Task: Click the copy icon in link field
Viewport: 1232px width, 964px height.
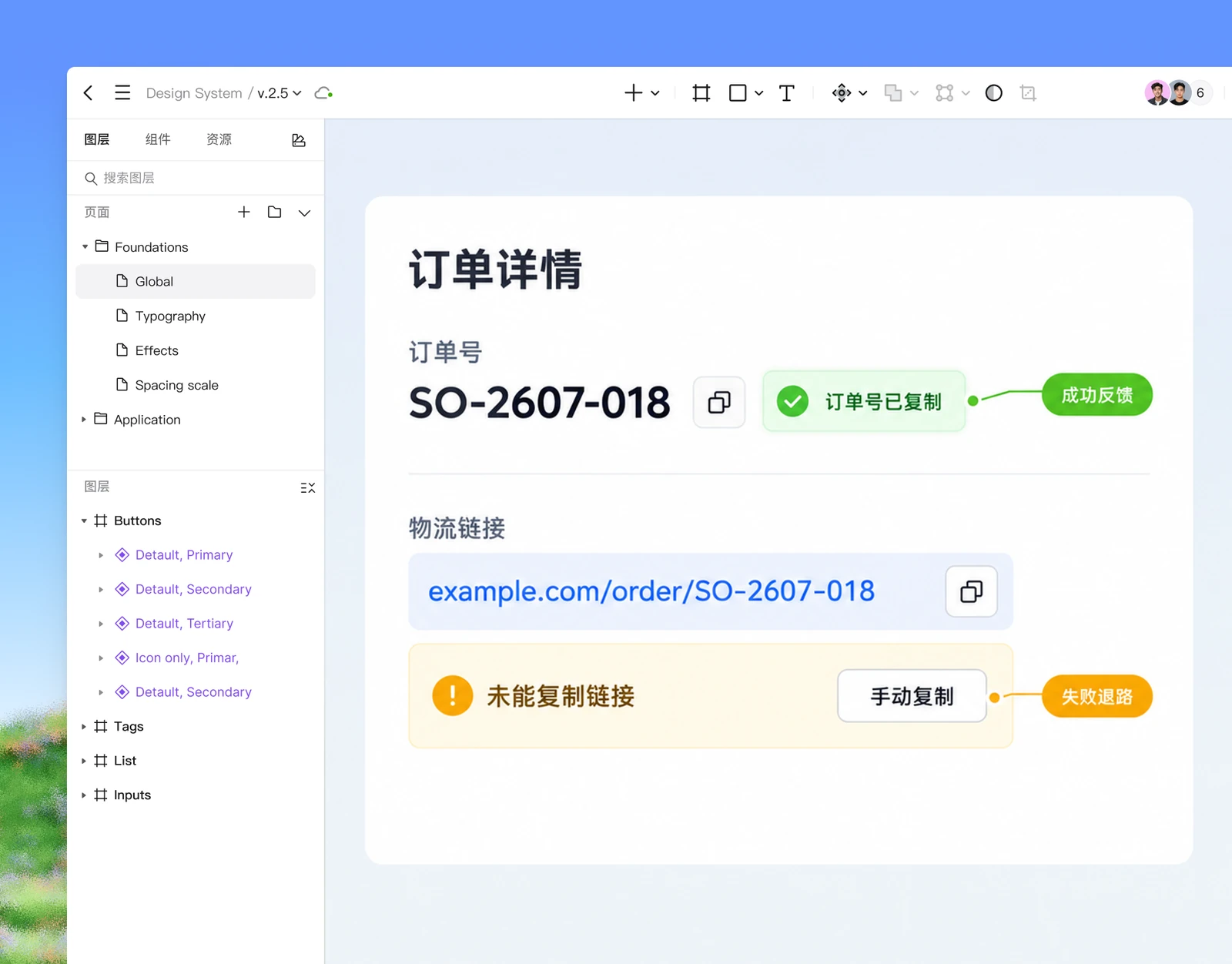Action: [x=972, y=591]
